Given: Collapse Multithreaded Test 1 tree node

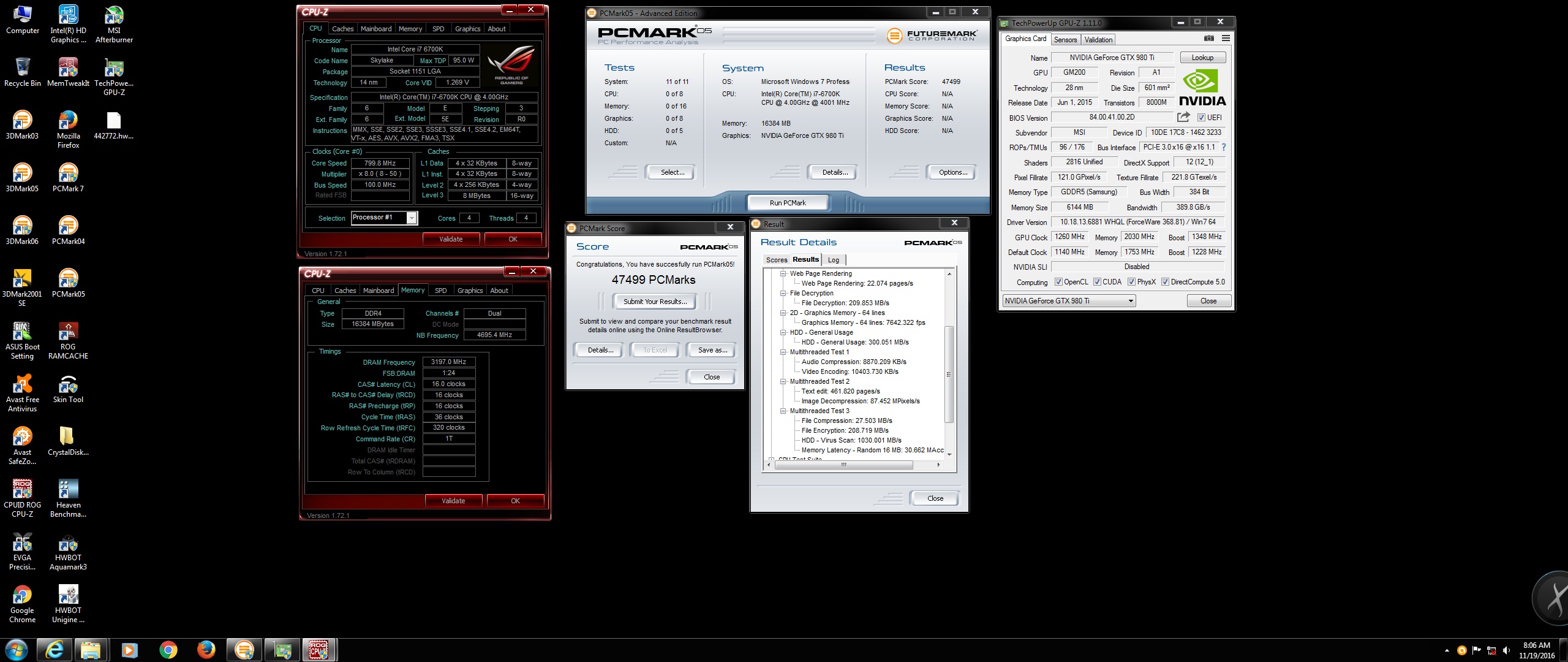Looking at the screenshot, I should pyautogui.click(x=783, y=352).
